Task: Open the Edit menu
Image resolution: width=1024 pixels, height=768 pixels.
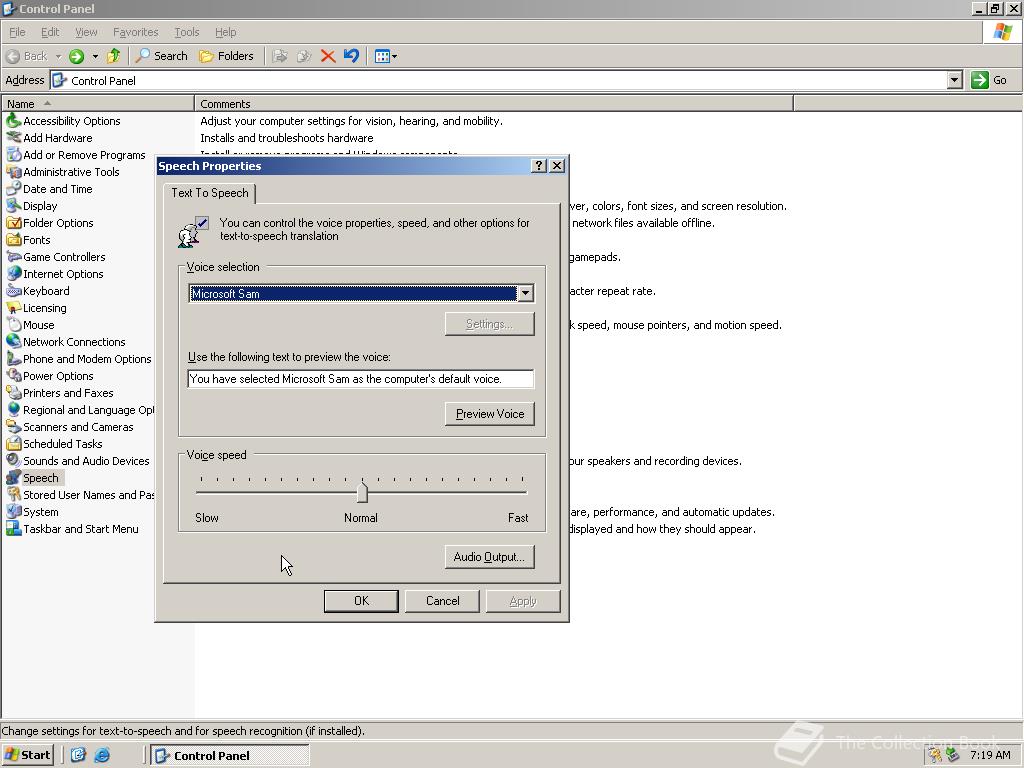Action: [x=50, y=32]
